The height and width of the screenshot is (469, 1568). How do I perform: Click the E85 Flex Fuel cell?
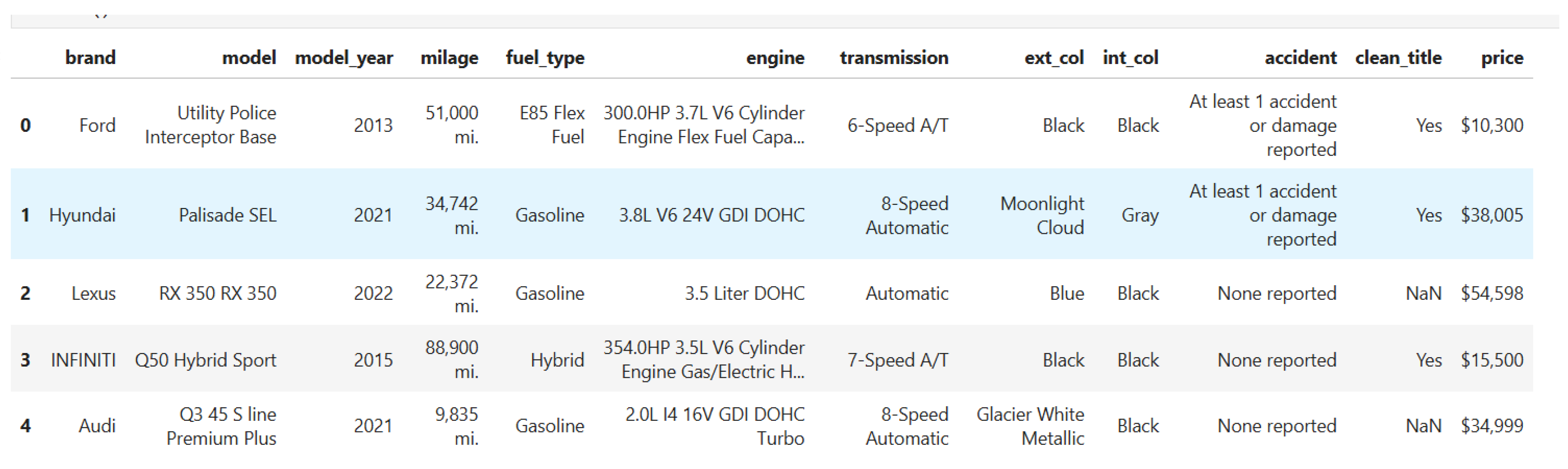(552, 125)
